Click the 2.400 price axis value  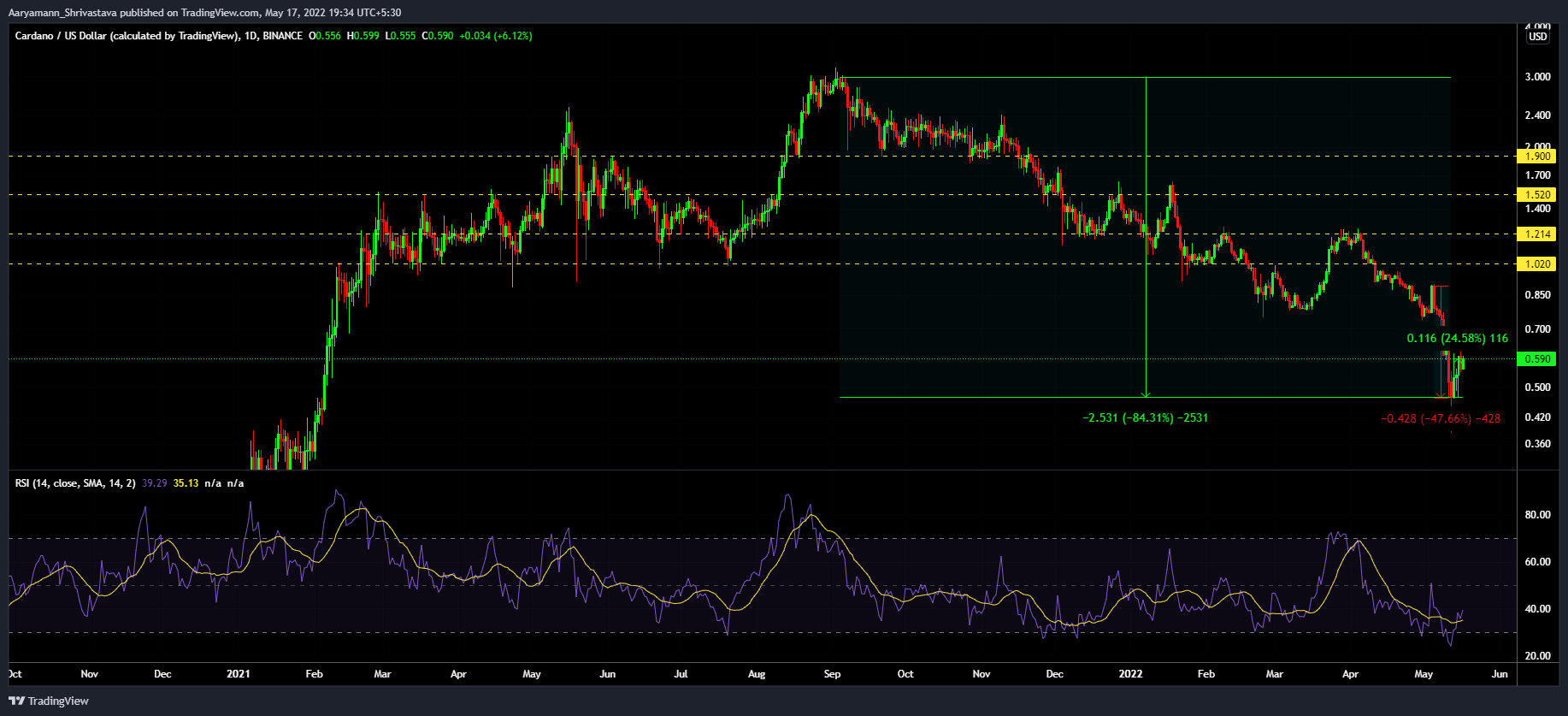pos(1538,115)
